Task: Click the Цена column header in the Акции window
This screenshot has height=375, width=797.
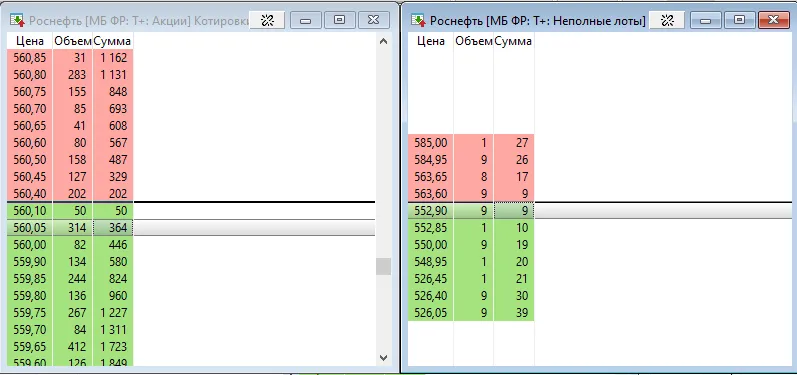Action: 30,41
